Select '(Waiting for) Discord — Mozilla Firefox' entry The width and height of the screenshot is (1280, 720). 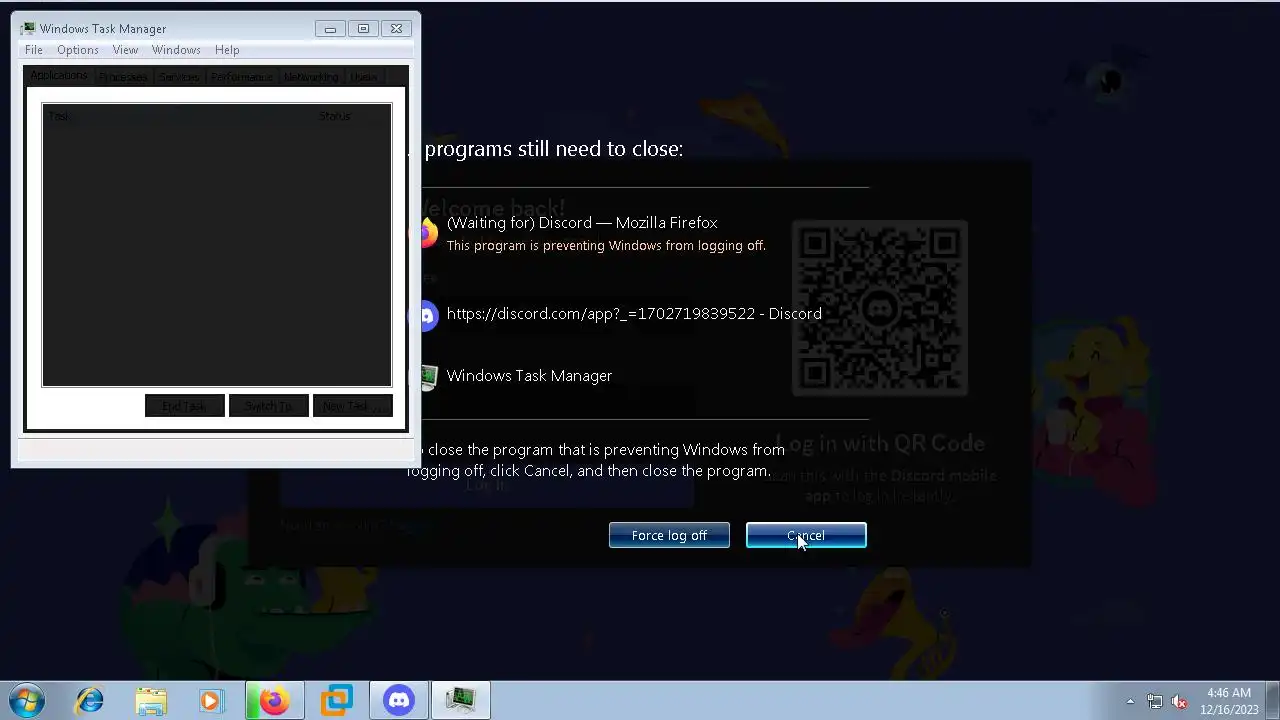click(x=582, y=223)
